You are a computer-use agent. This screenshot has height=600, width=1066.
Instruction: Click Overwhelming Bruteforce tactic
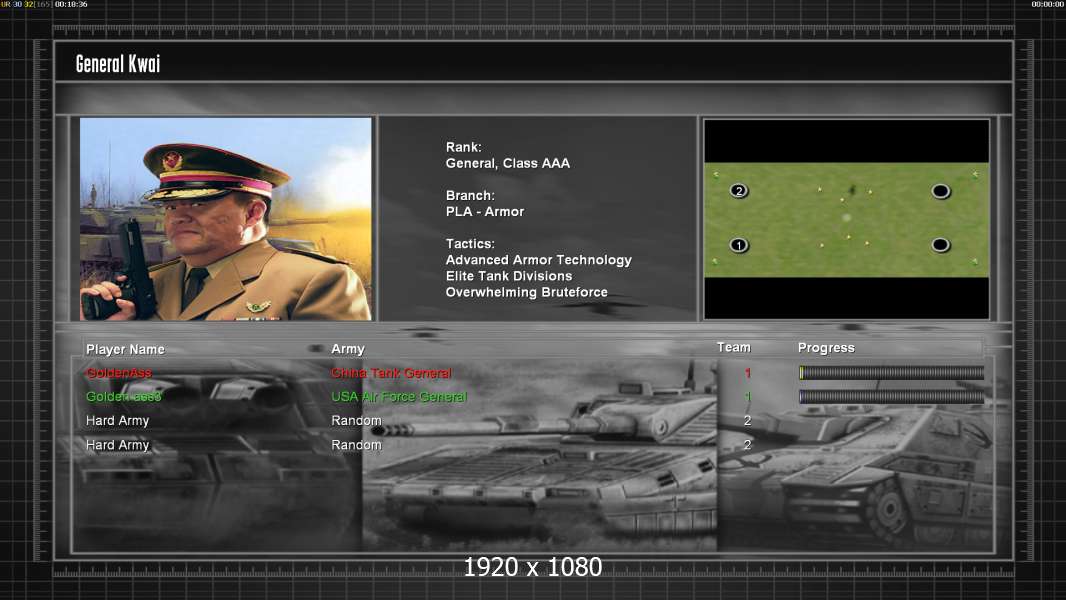527,292
